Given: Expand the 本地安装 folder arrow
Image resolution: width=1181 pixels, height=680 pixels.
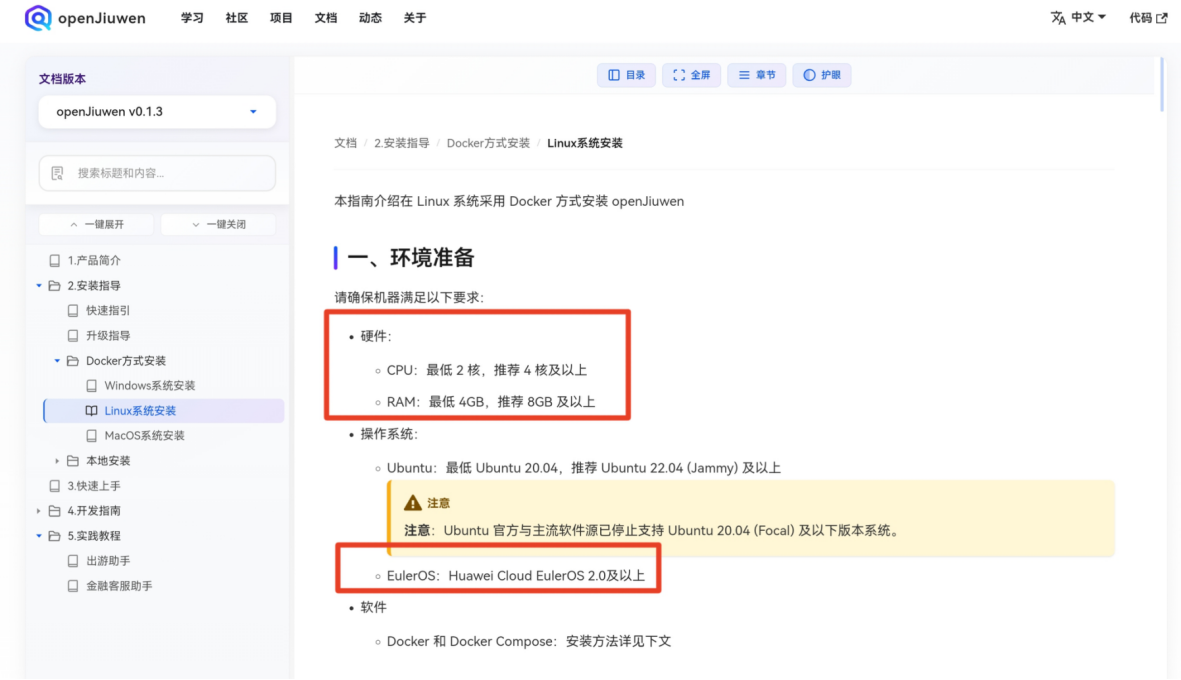Looking at the screenshot, I should (57, 461).
